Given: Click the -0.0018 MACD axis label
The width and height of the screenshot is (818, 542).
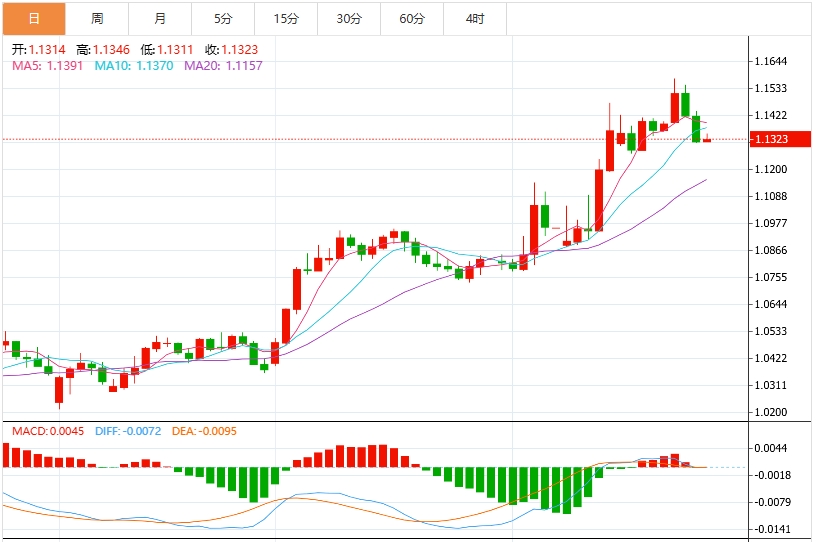Looking at the screenshot, I should tap(772, 475).
